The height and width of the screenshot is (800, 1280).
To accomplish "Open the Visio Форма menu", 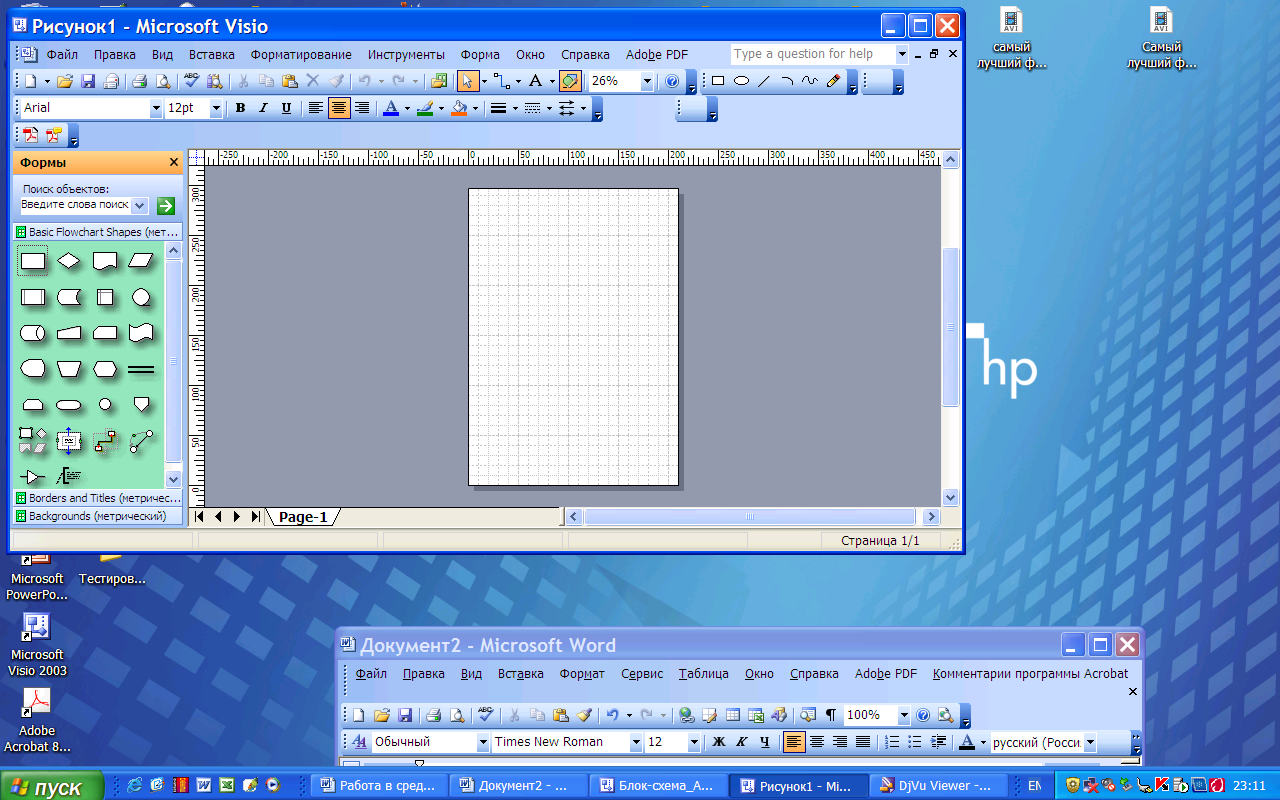I will click(480, 54).
